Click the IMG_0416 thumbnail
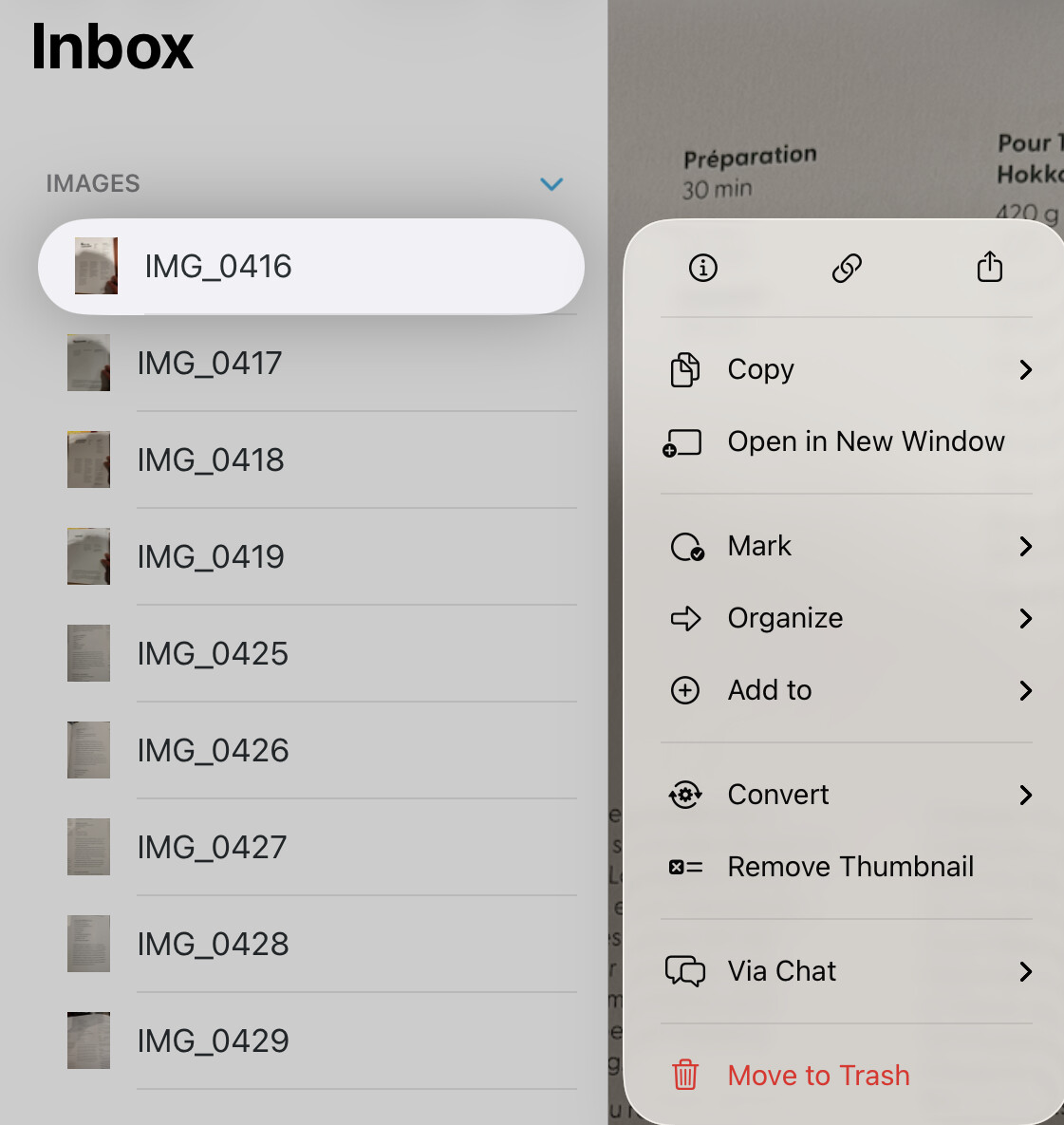This screenshot has height=1125, width=1064. point(96,266)
